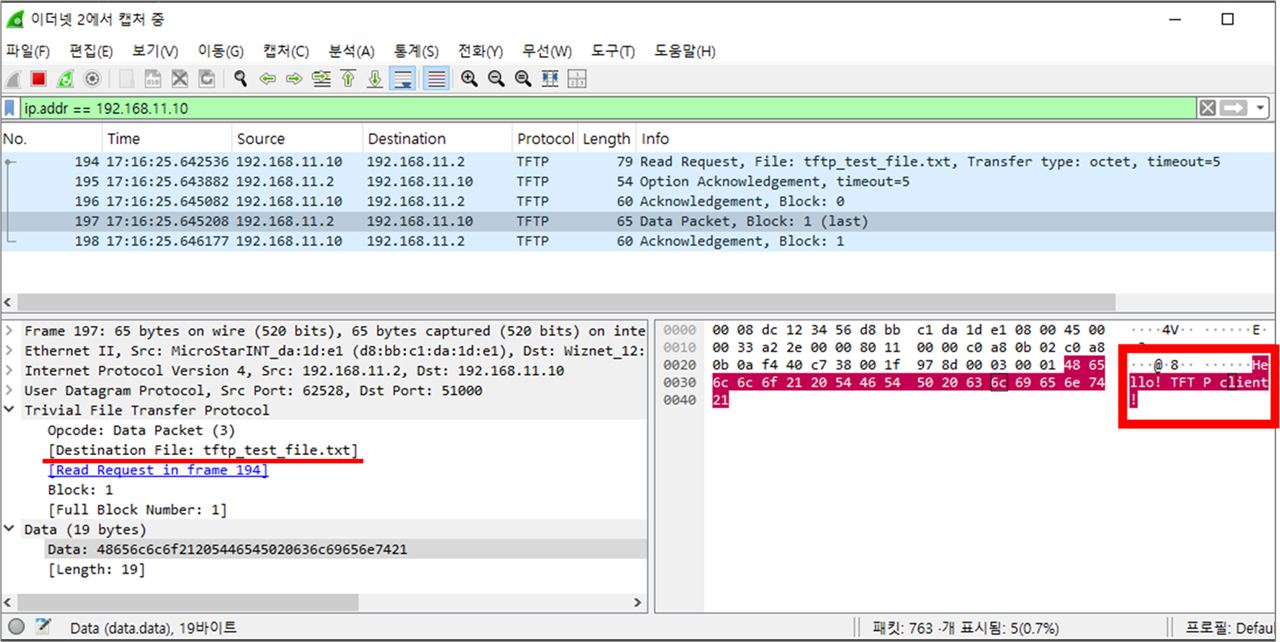Viewport: 1280px width, 642px height.
Task: Click the packet details horizontal scrollbar
Action: click(187, 602)
